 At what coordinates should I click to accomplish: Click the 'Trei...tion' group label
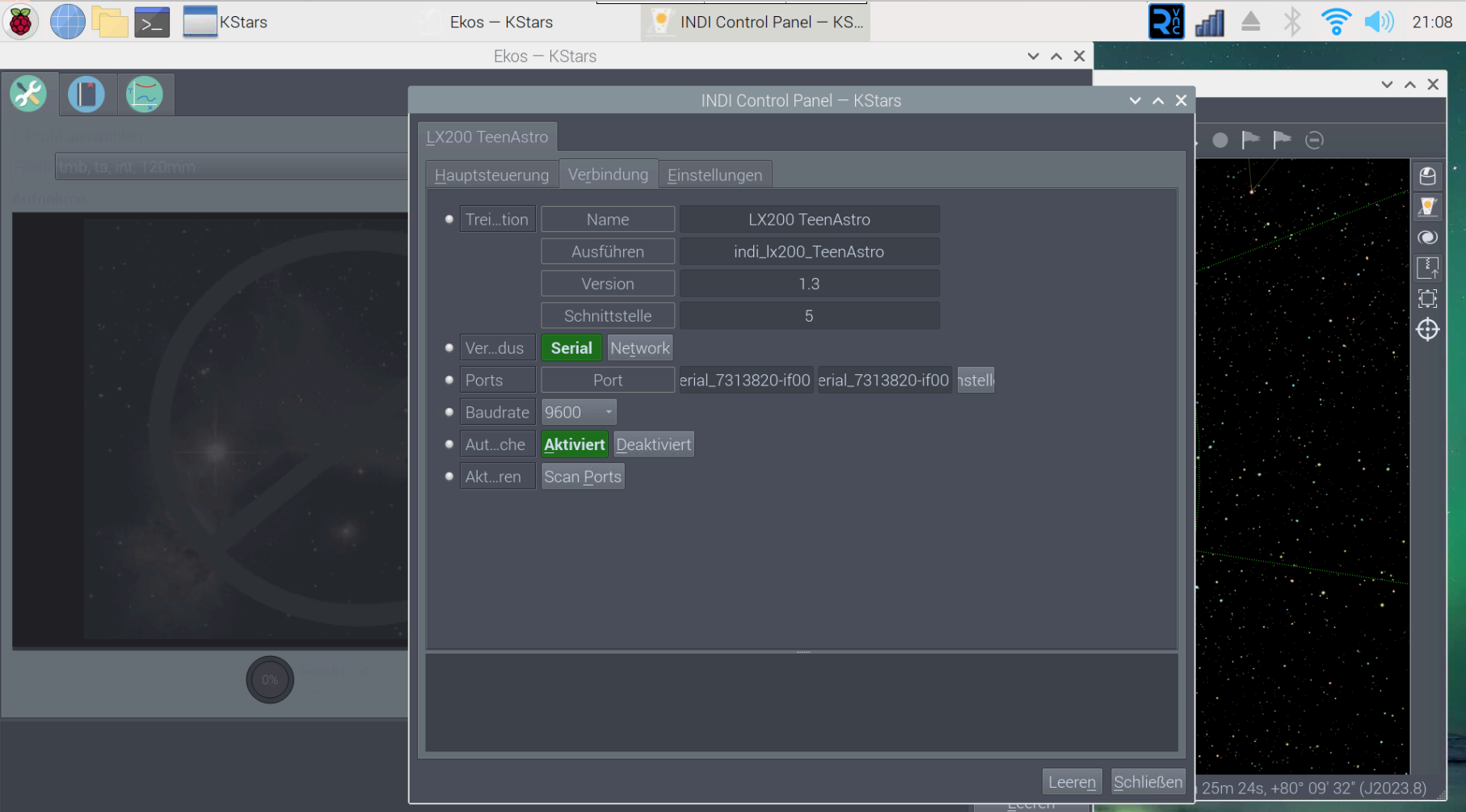(497, 220)
